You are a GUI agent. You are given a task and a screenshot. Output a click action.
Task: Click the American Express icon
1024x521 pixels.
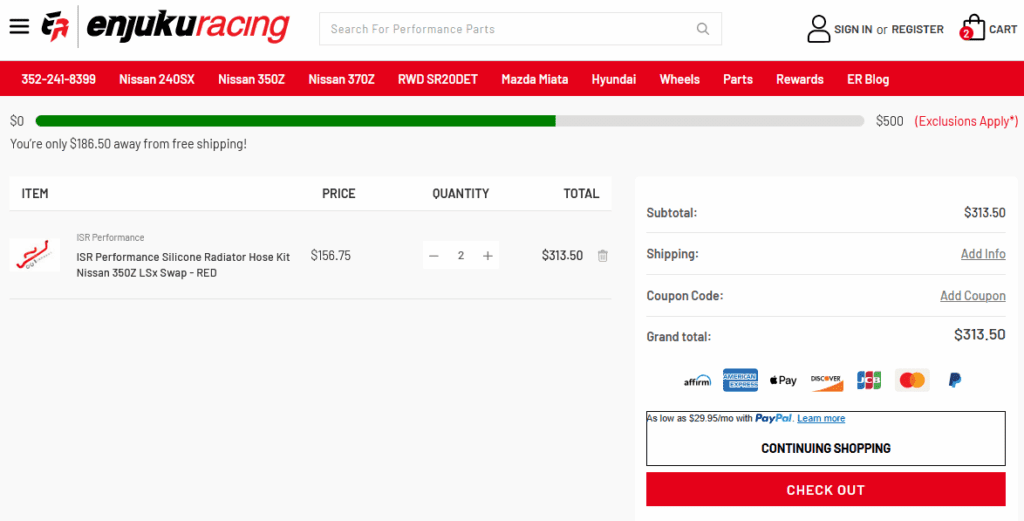(x=740, y=380)
